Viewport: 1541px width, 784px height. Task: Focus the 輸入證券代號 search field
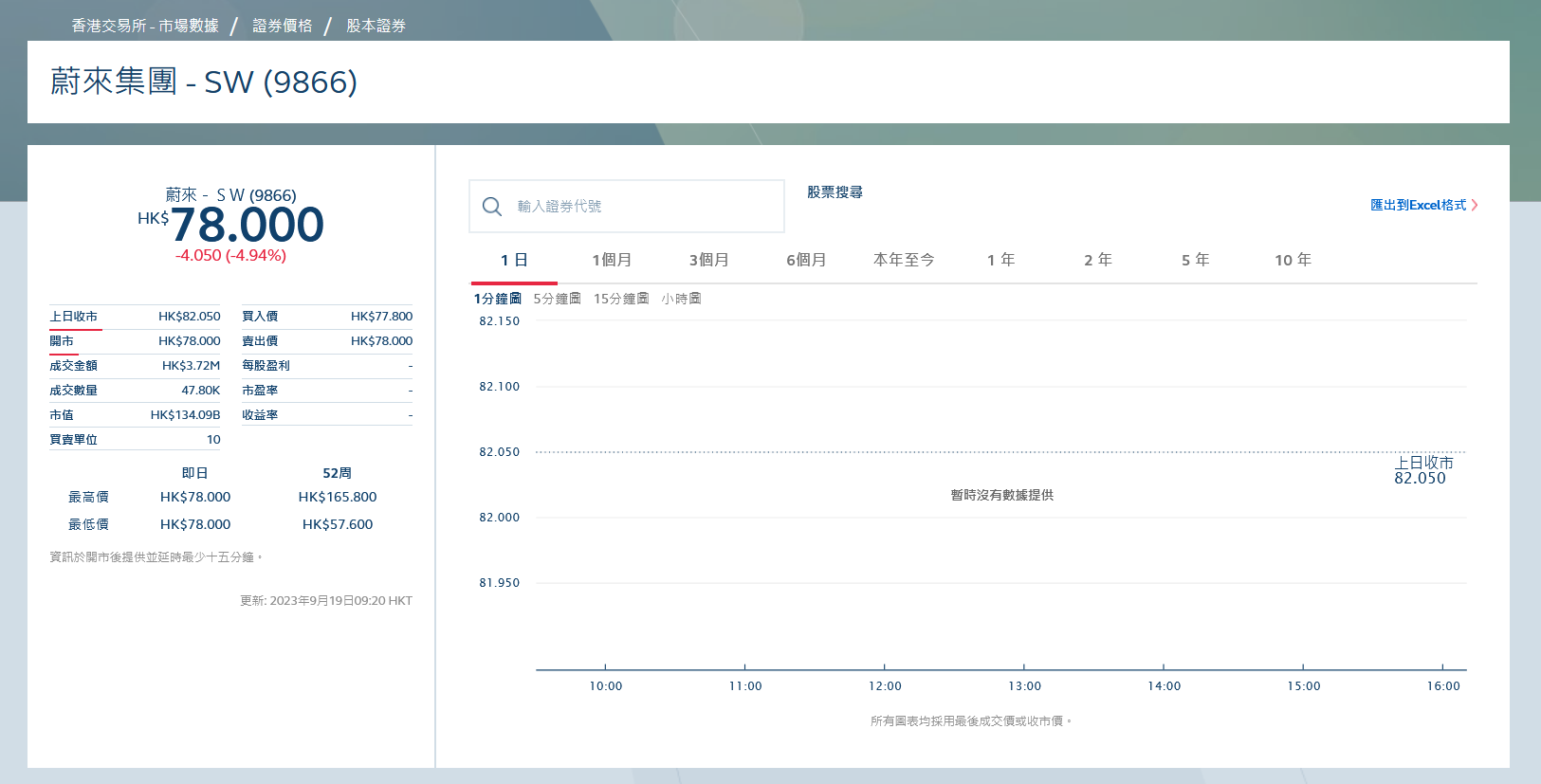(627, 207)
